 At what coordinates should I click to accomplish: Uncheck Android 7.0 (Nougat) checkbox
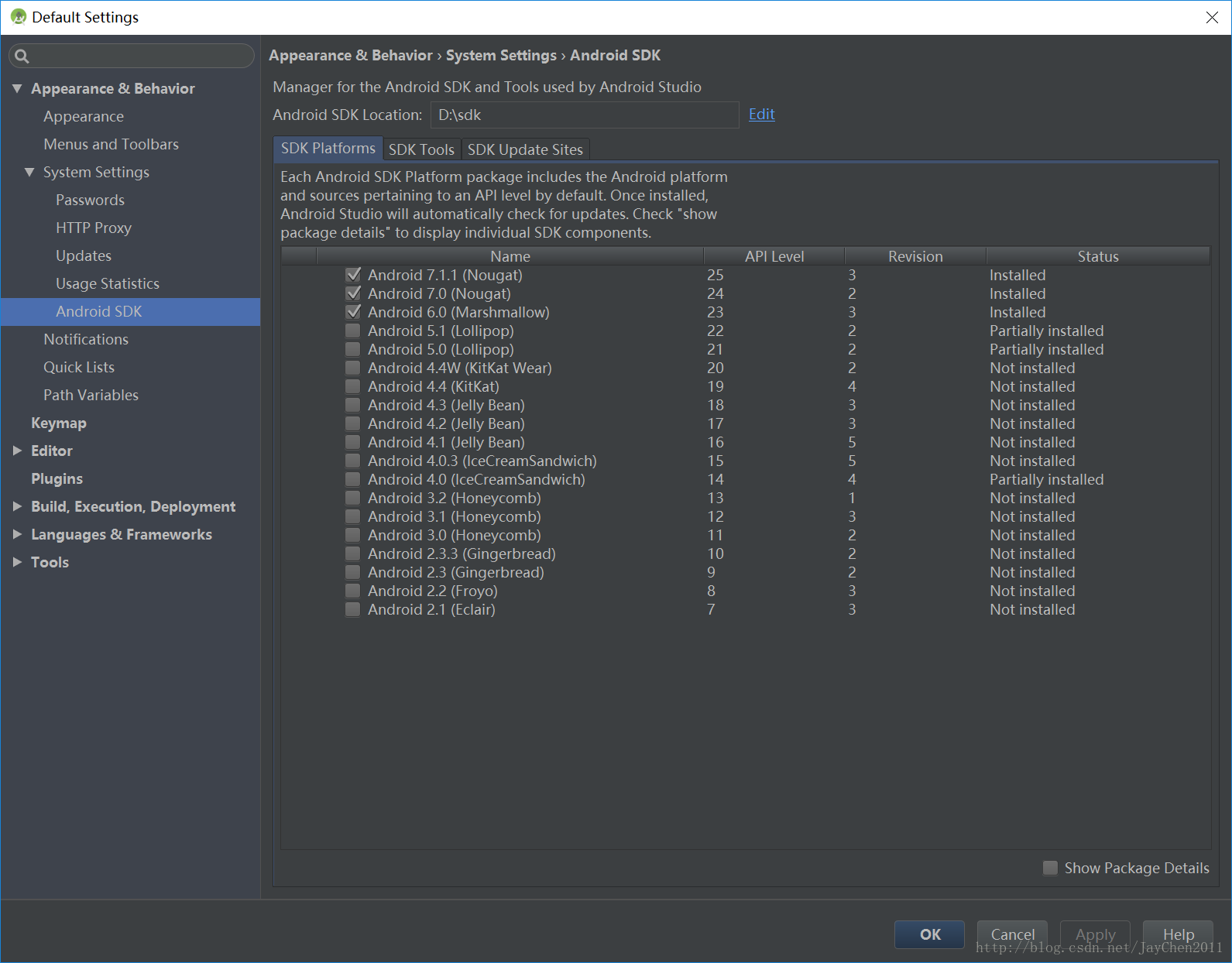tap(353, 293)
